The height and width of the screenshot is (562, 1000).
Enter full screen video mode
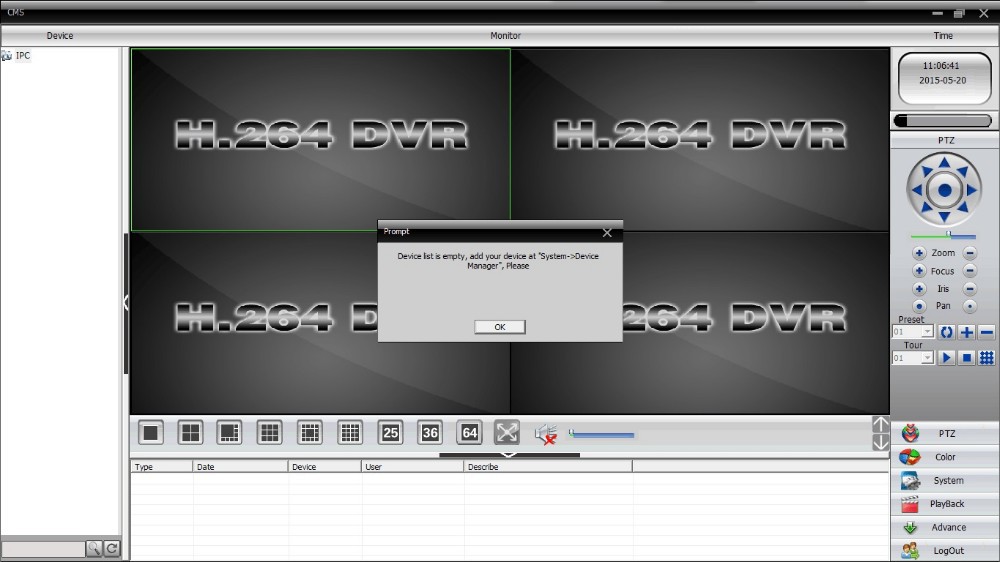coord(507,432)
